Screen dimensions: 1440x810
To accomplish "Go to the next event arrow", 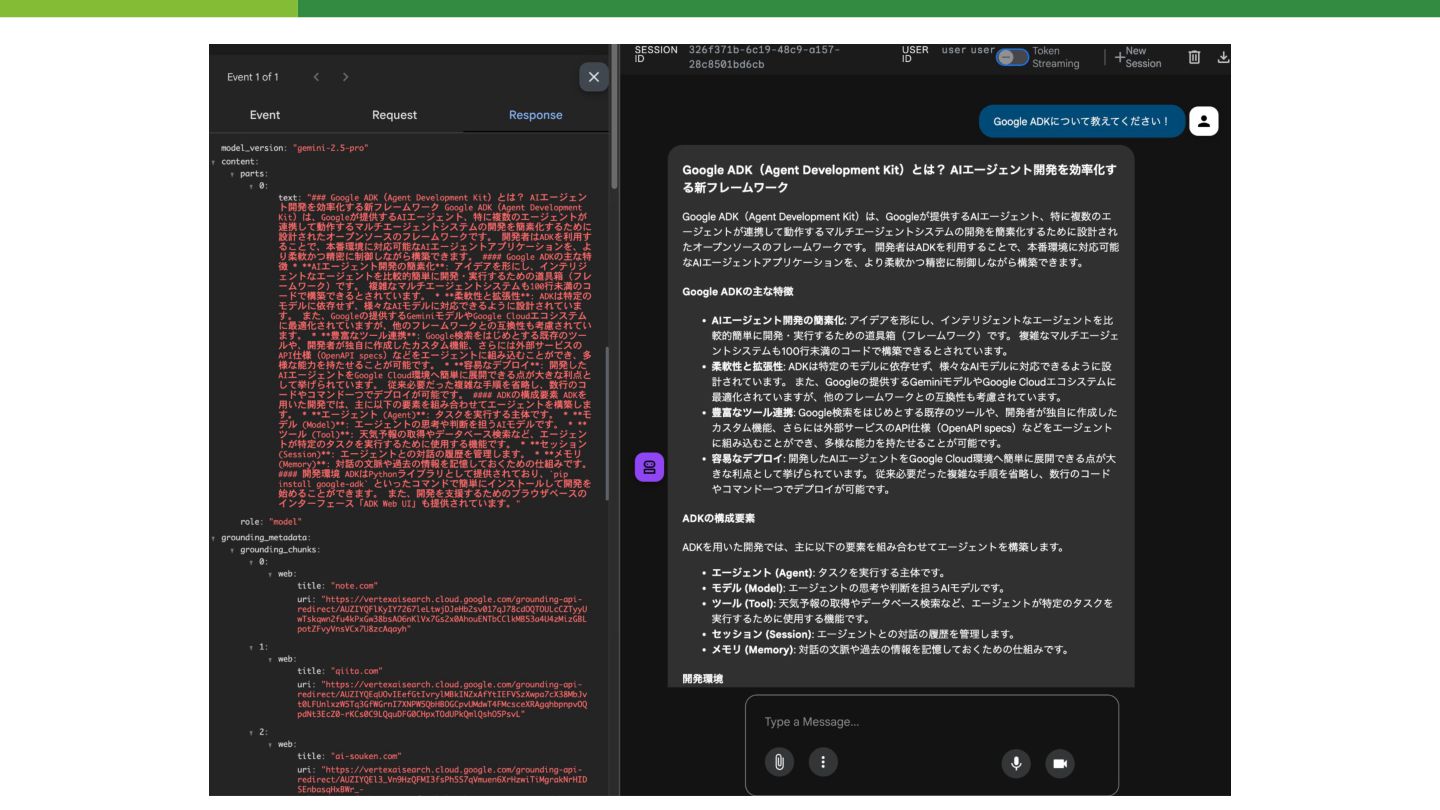I will point(345,77).
